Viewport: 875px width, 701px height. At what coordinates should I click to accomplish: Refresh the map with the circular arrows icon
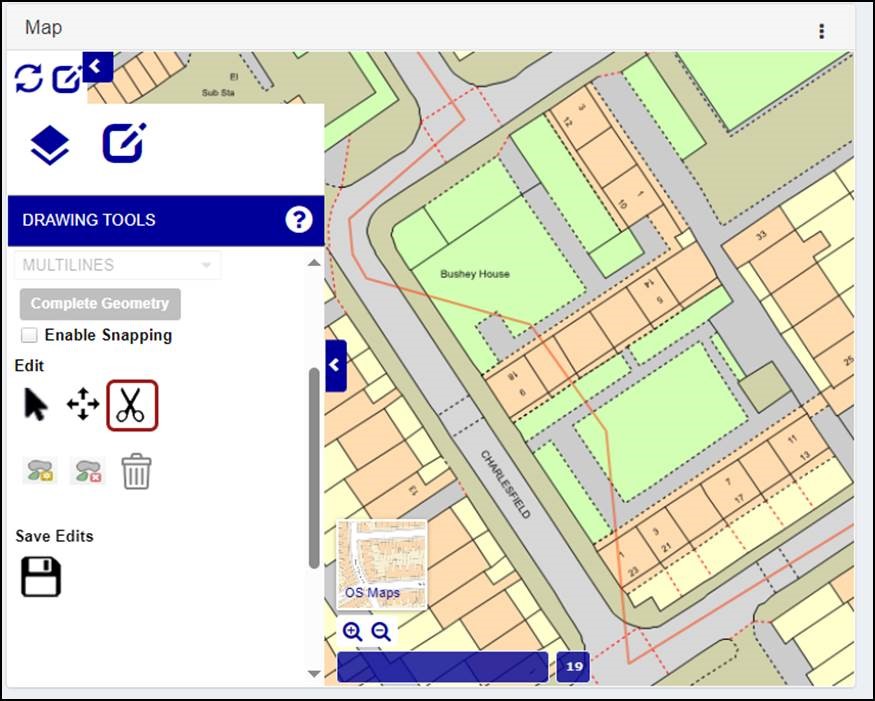coord(28,79)
